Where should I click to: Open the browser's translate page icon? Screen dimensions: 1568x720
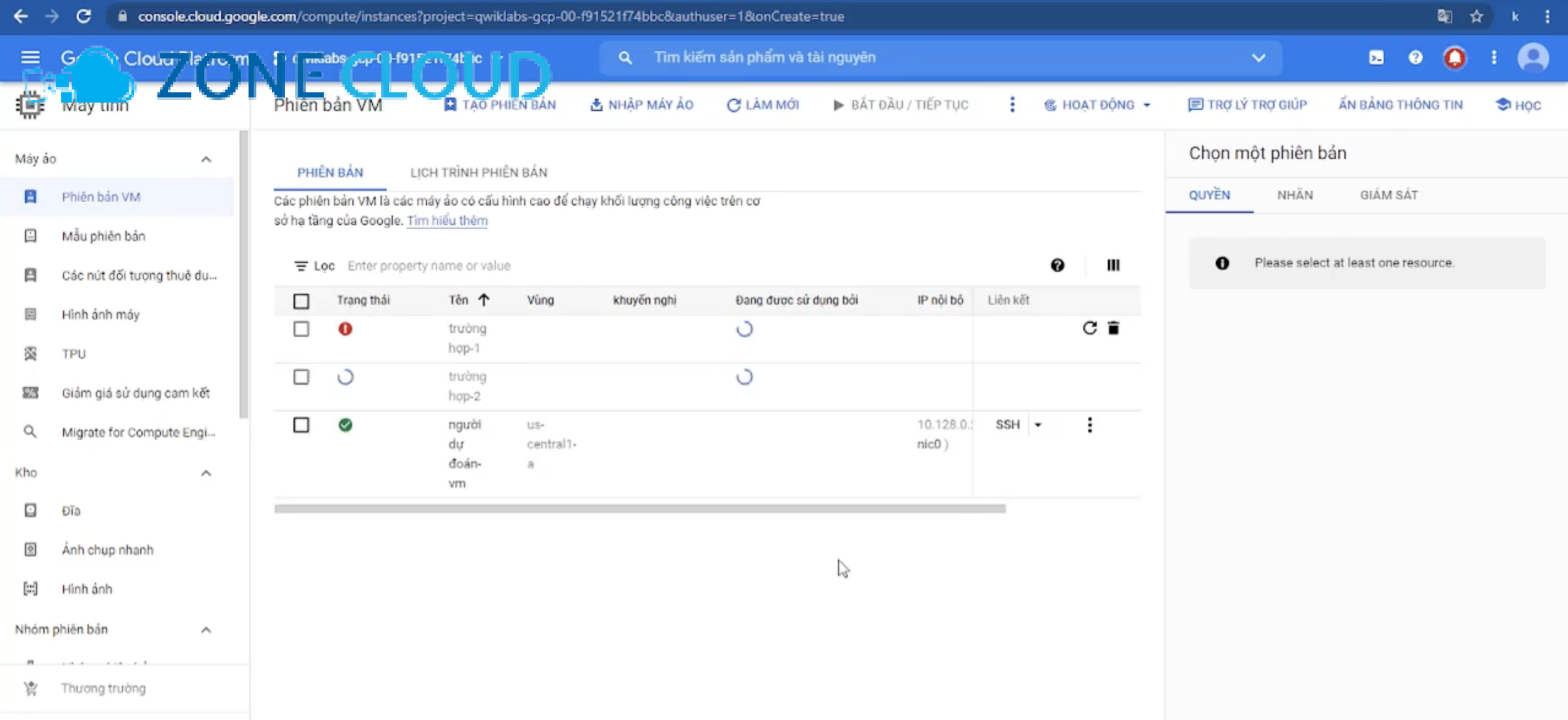1445,17
